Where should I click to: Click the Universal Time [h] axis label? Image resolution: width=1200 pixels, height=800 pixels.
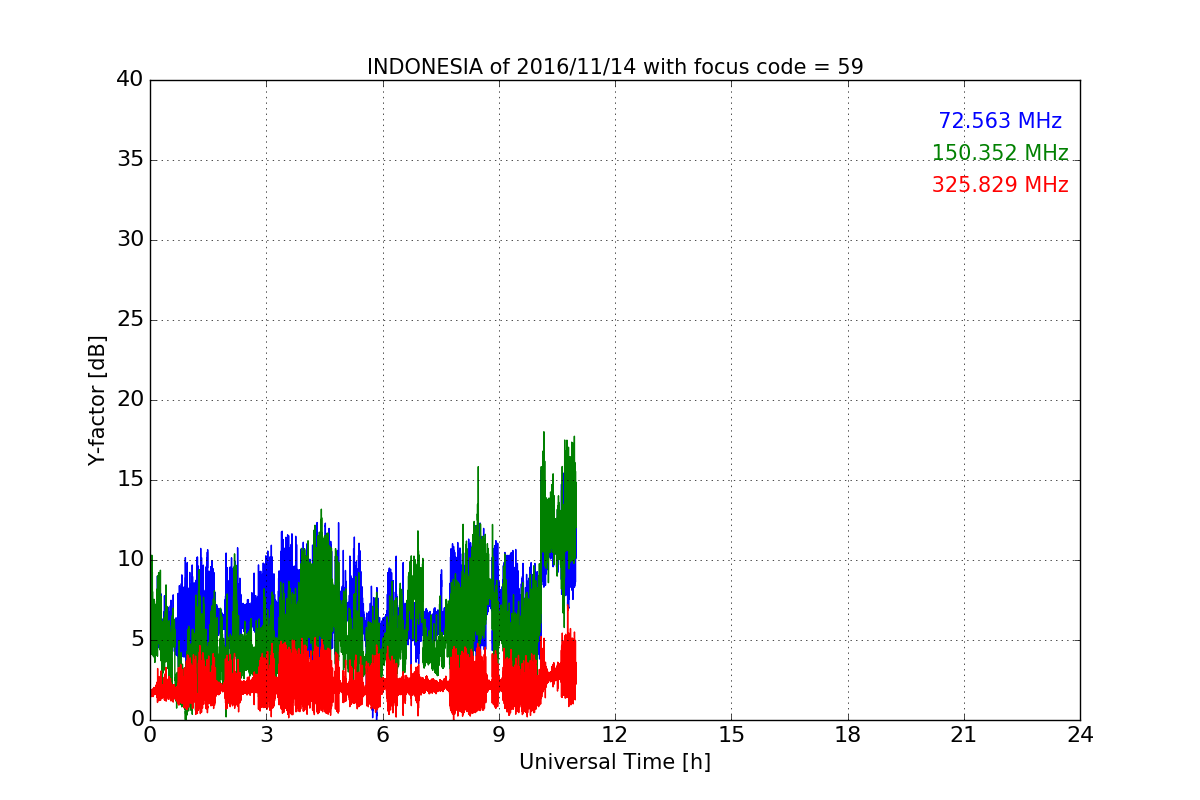pyautogui.click(x=615, y=762)
